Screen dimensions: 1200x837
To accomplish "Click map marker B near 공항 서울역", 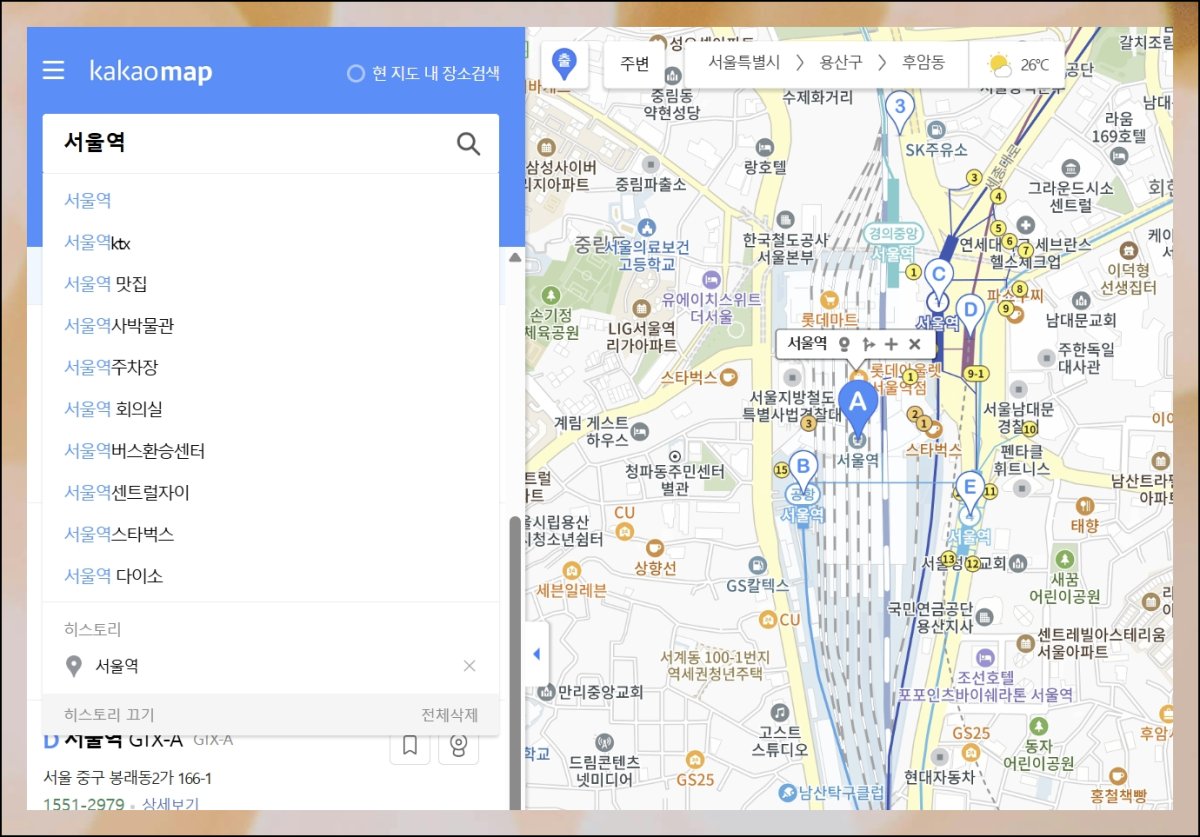I will [x=802, y=469].
